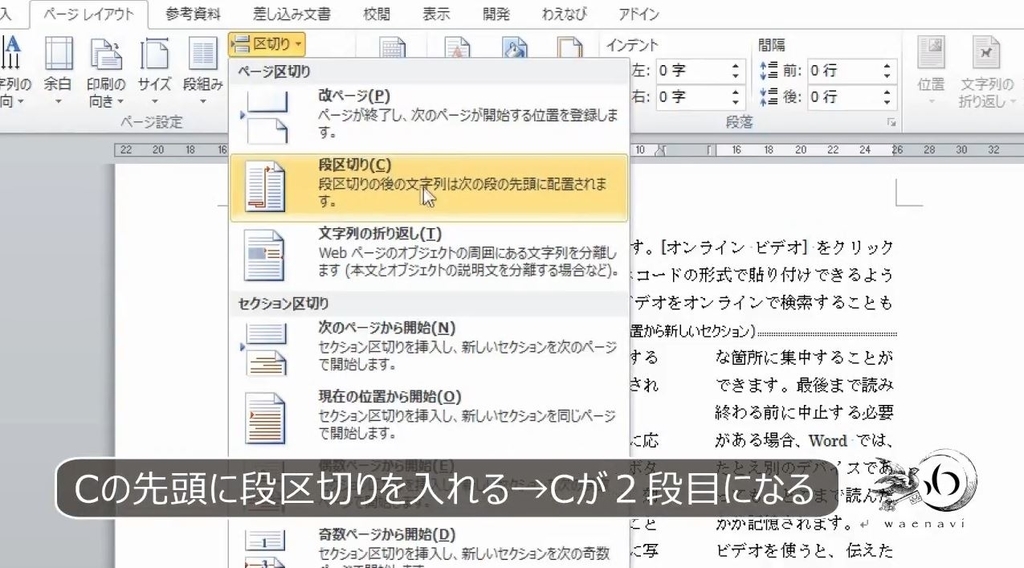
Task: Decrease spacing before 前 value
Action: click(887, 76)
